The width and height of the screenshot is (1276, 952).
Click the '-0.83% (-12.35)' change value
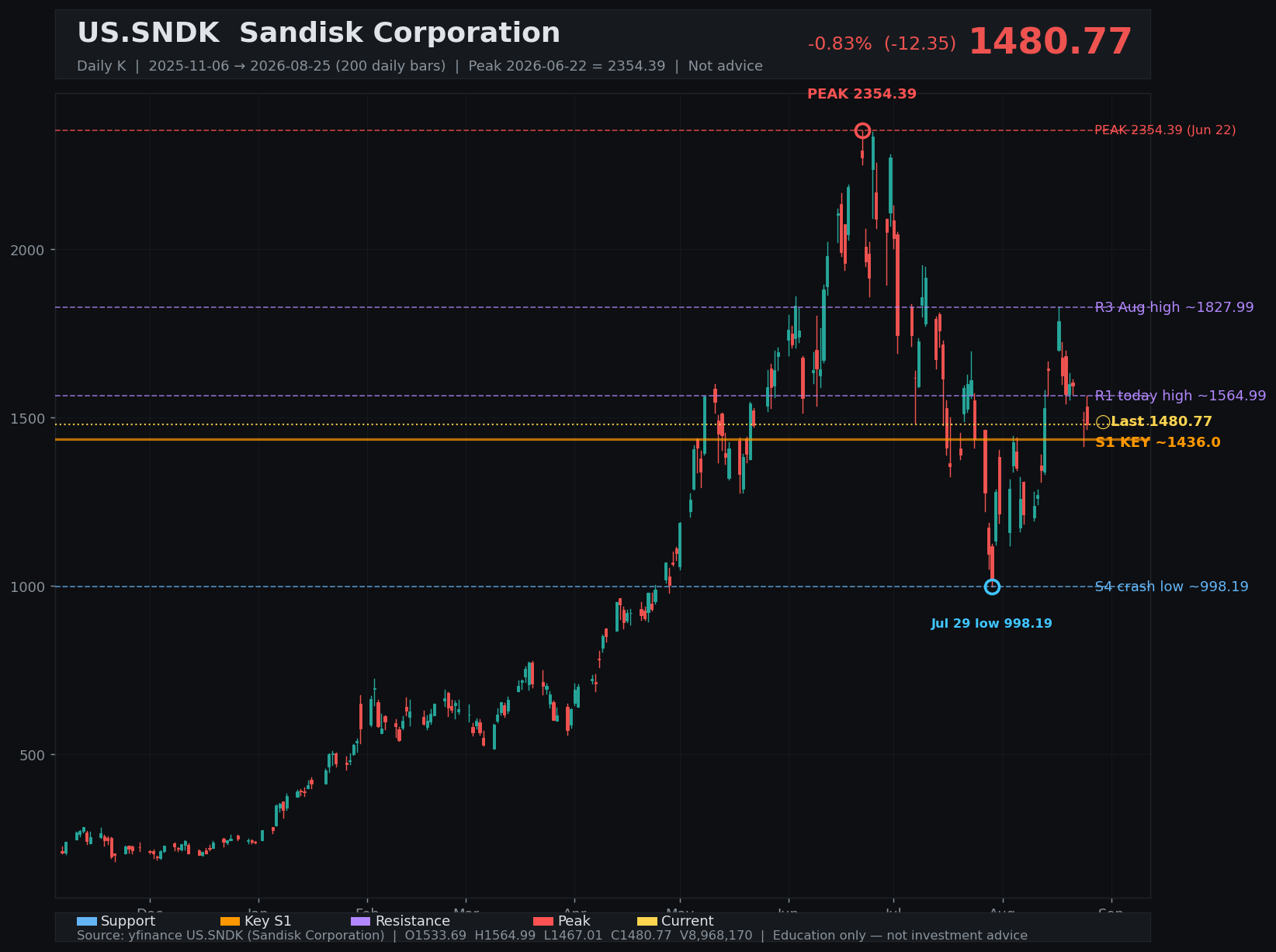click(x=882, y=44)
